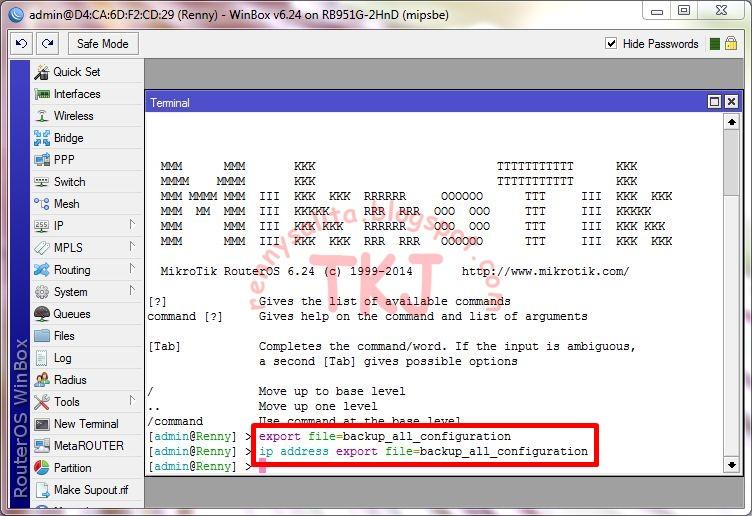
Task: Expand the System submenu arrow
Action: point(132,291)
